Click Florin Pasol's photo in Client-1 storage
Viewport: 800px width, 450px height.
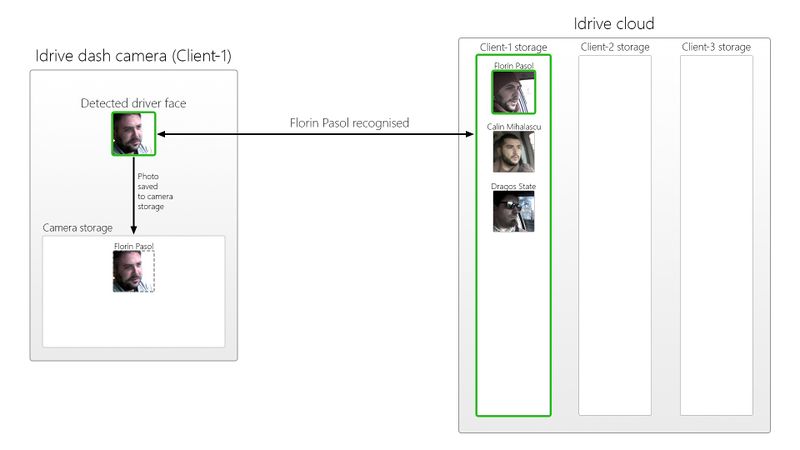pos(513,92)
